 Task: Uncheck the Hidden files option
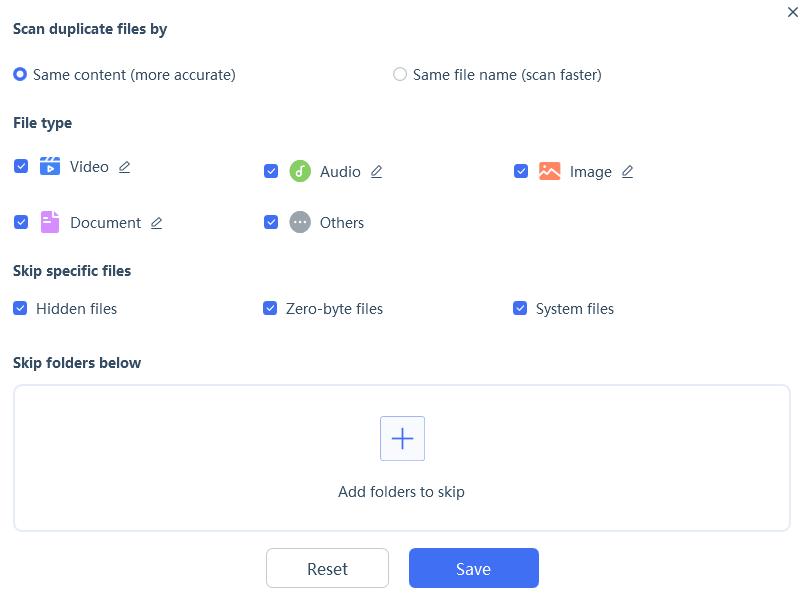(20, 309)
